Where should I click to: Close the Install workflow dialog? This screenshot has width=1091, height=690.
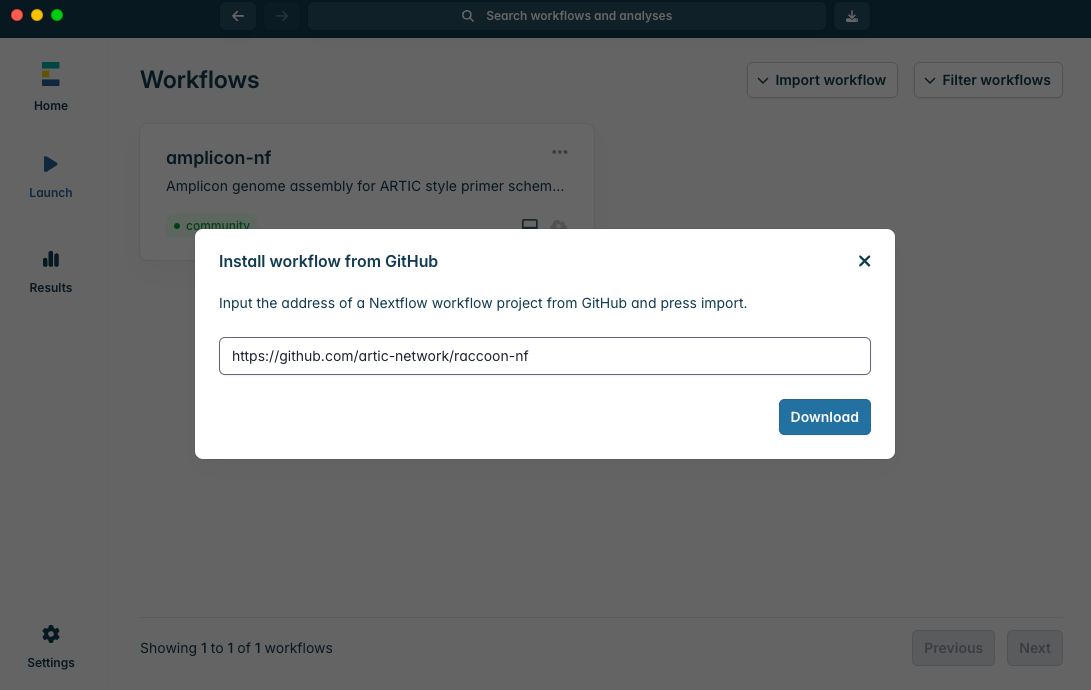865,261
